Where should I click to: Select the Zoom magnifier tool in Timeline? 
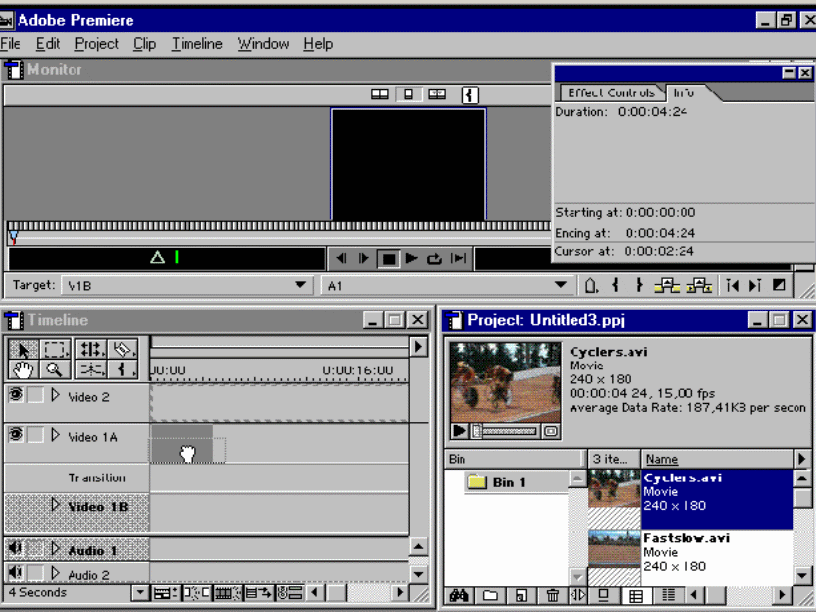pos(55,369)
